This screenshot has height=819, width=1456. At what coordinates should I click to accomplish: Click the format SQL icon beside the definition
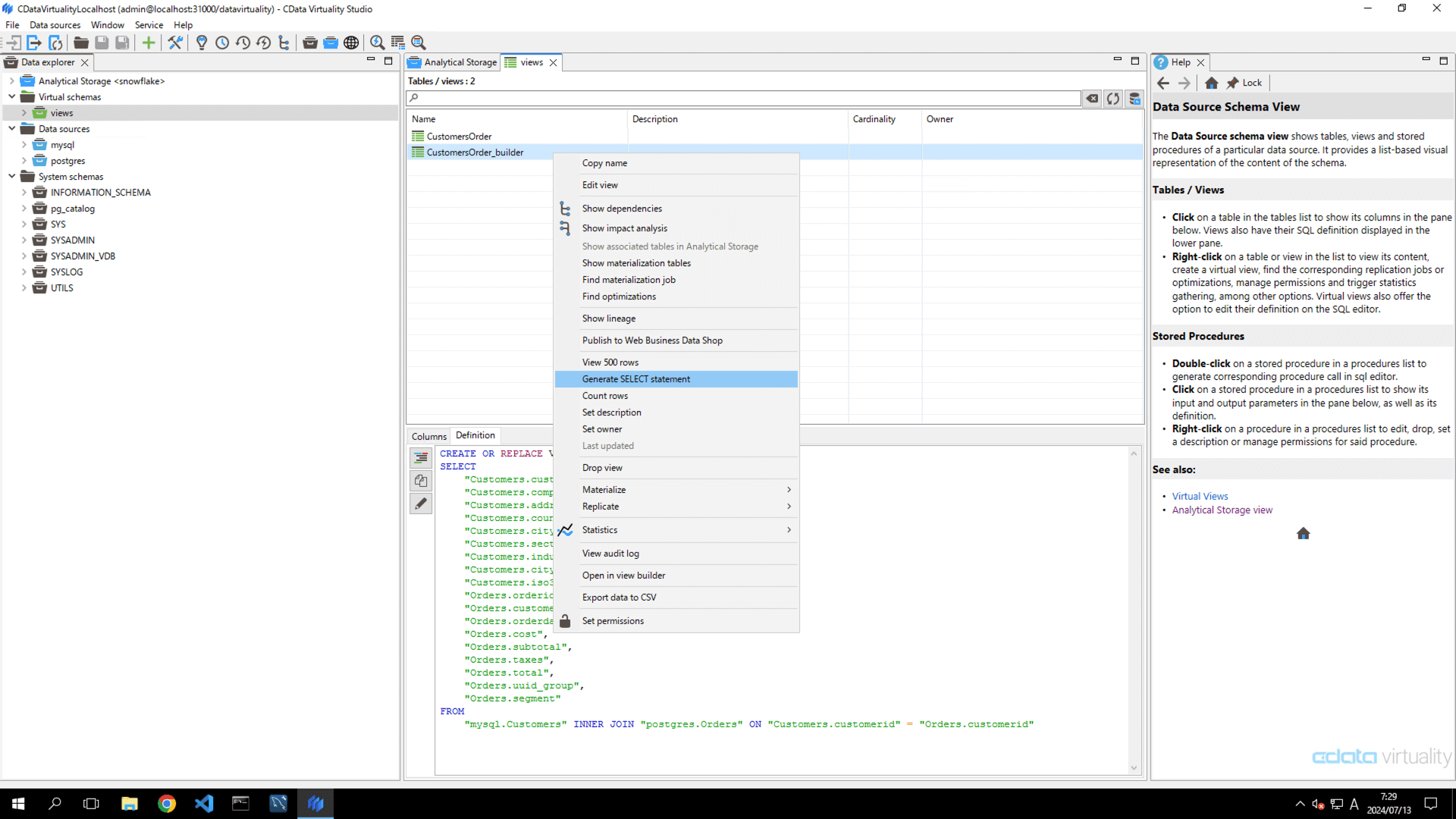(421, 457)
